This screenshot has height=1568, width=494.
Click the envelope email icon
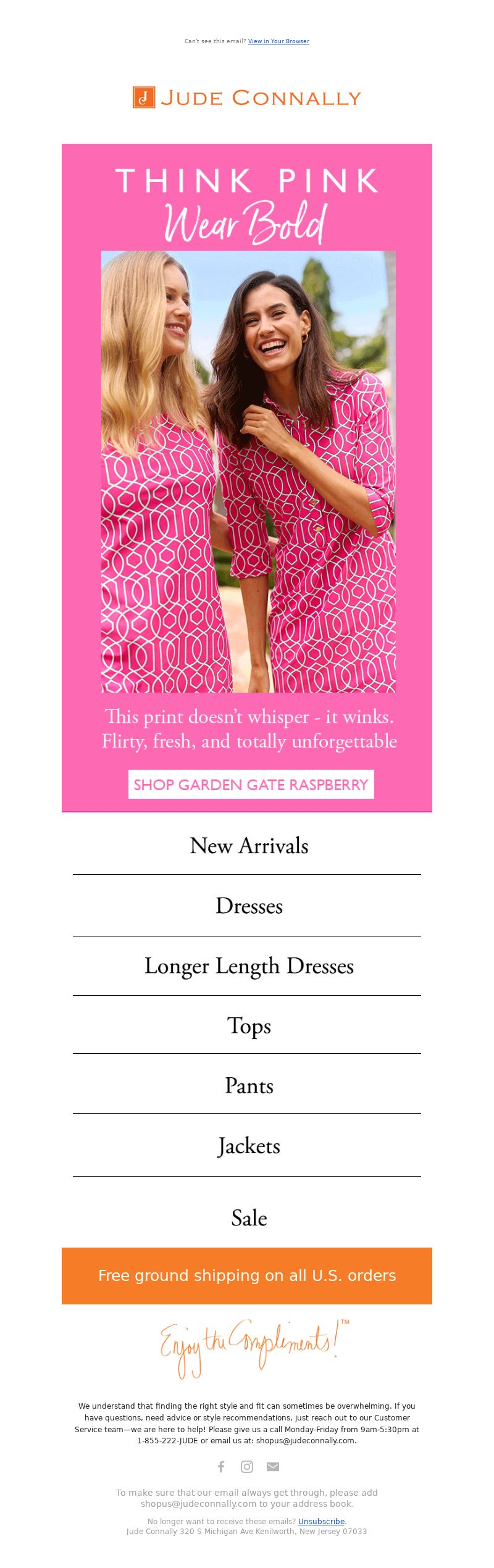tap(273, 1466)
